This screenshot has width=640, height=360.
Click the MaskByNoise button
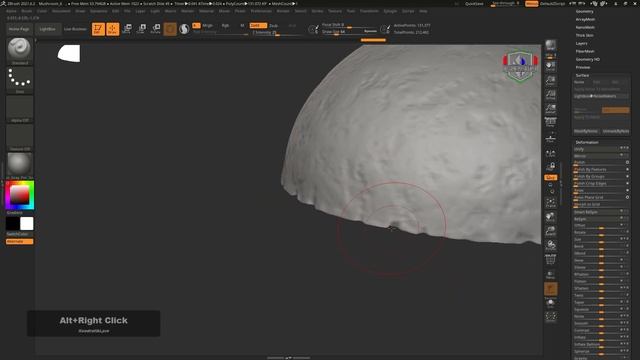pyautogui.click(x=586, y=131)
